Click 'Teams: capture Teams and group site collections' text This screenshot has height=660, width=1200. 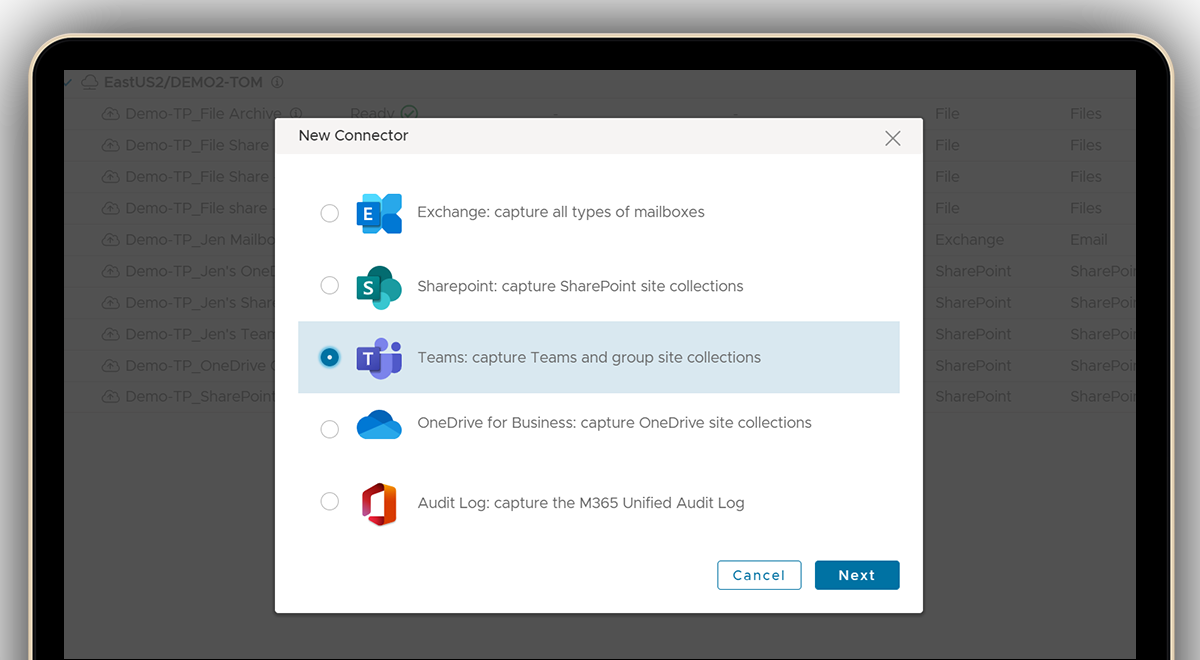click(589, 357)
